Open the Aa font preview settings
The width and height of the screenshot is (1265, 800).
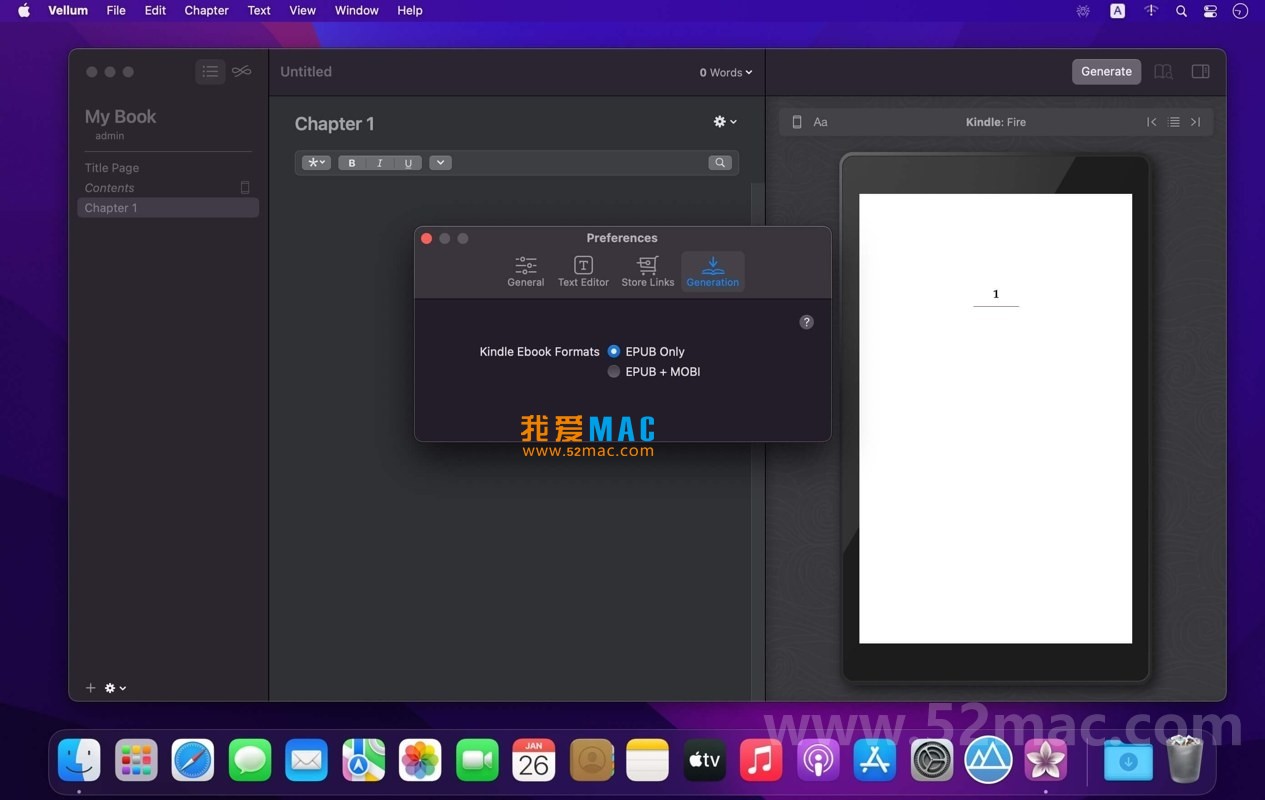pos(820,122)
